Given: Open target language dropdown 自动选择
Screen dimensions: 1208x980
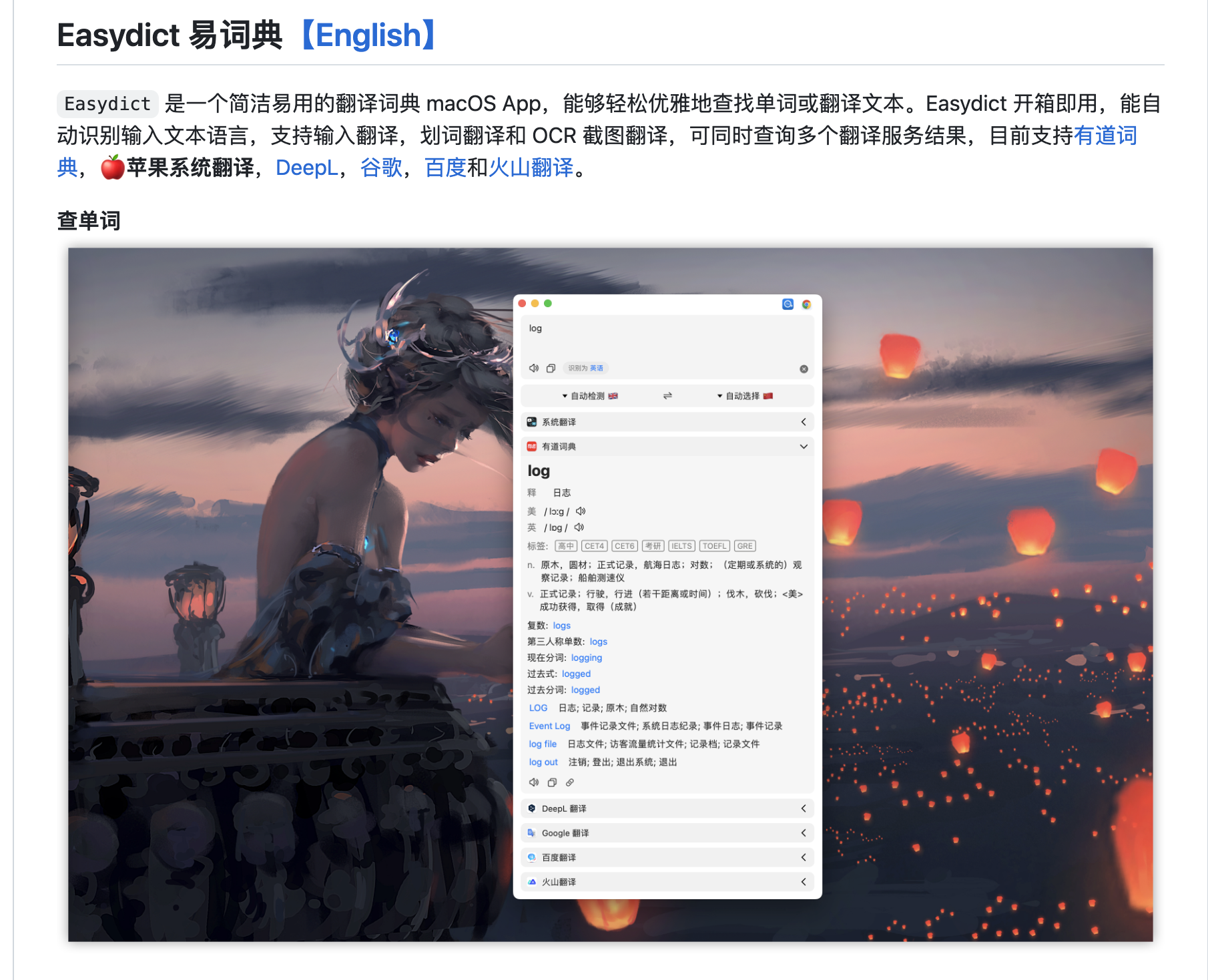Looking at the screenshot, I should click(744, 396).
